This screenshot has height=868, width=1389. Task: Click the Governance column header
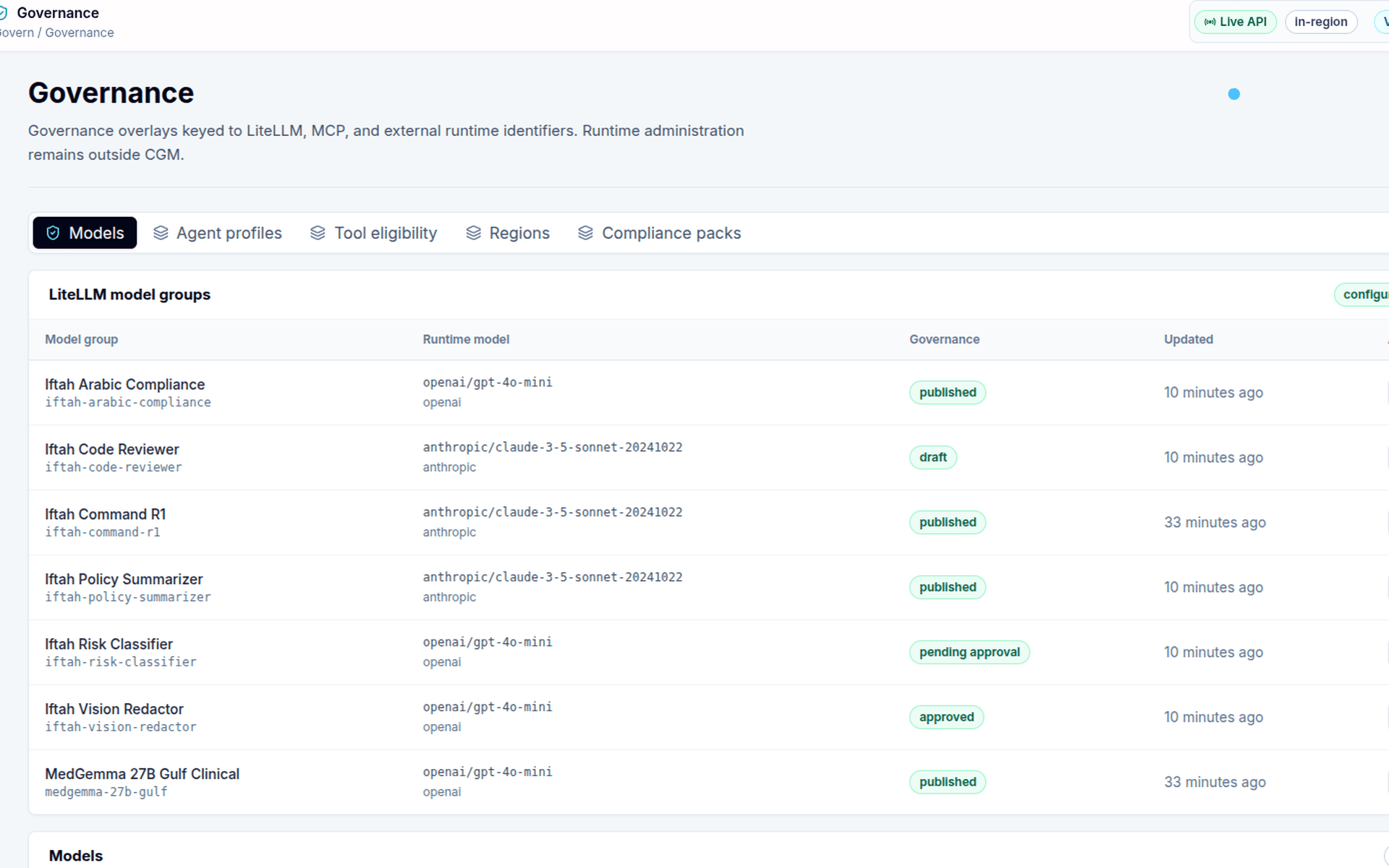944,339
